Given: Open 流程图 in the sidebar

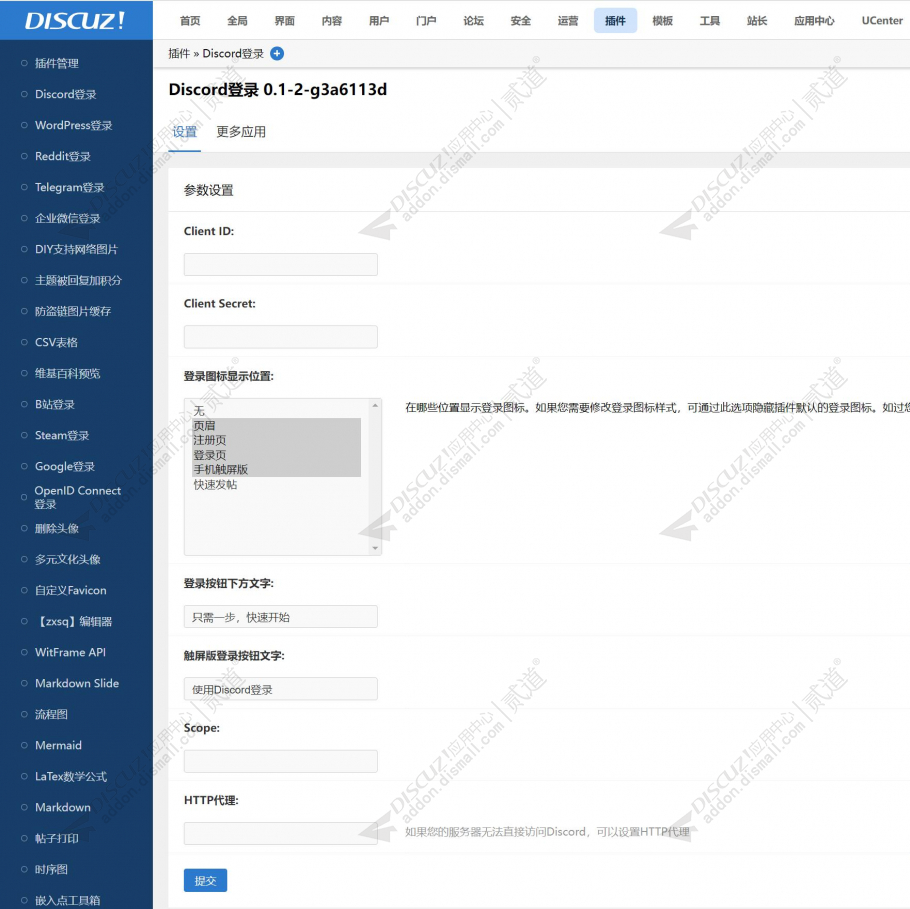Looking at the screenshot, I should click(51, 714).
